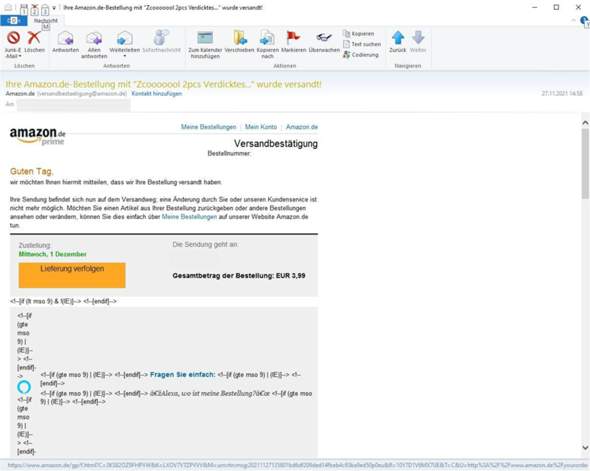
Task: Open the Mein Konto link
Action: point(261,127)
